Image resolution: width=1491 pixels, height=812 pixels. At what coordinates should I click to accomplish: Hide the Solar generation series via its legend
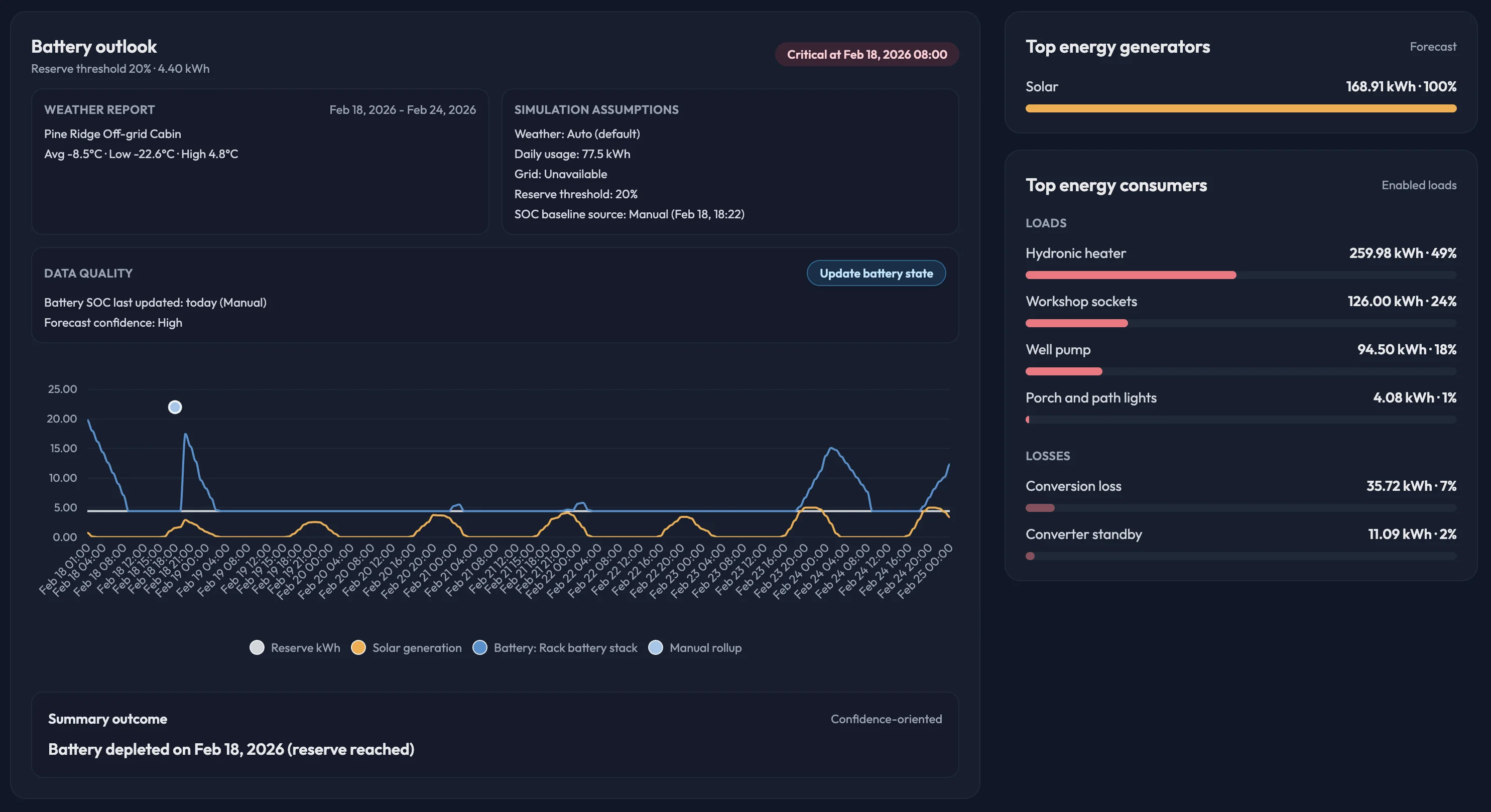click(x=358, y=647)
